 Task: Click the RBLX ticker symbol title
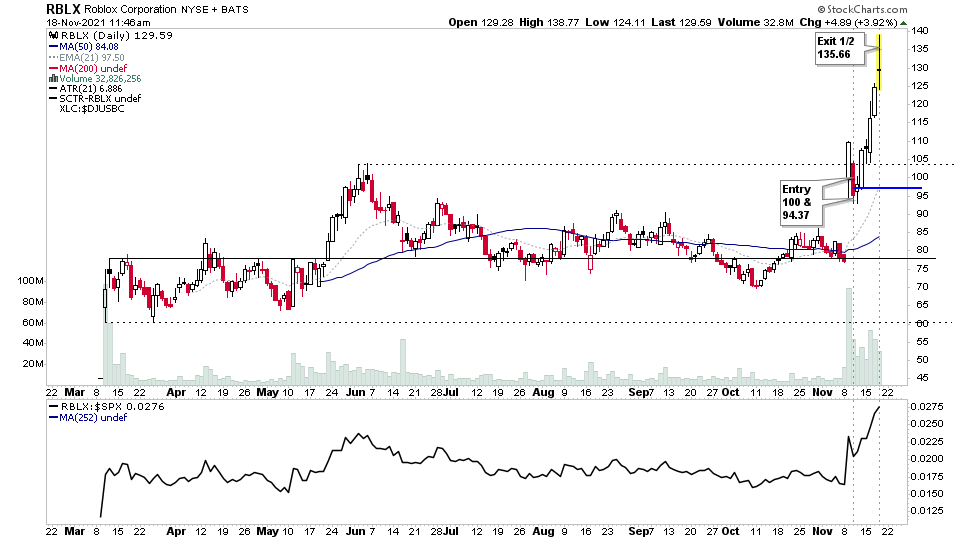[x=63, y=9]
